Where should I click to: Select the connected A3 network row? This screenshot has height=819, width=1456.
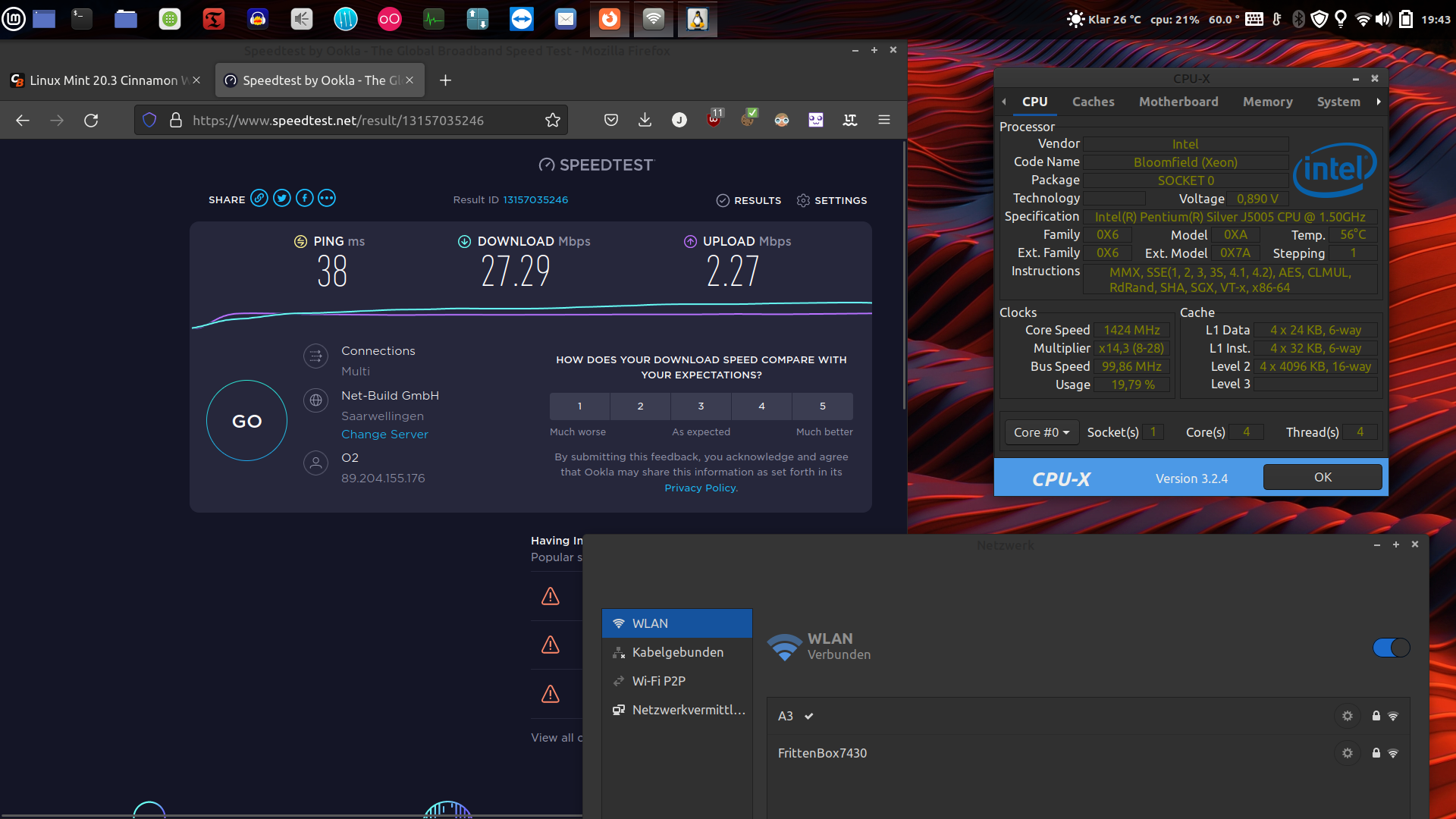pyautogui.click(x=1088, y=716)
